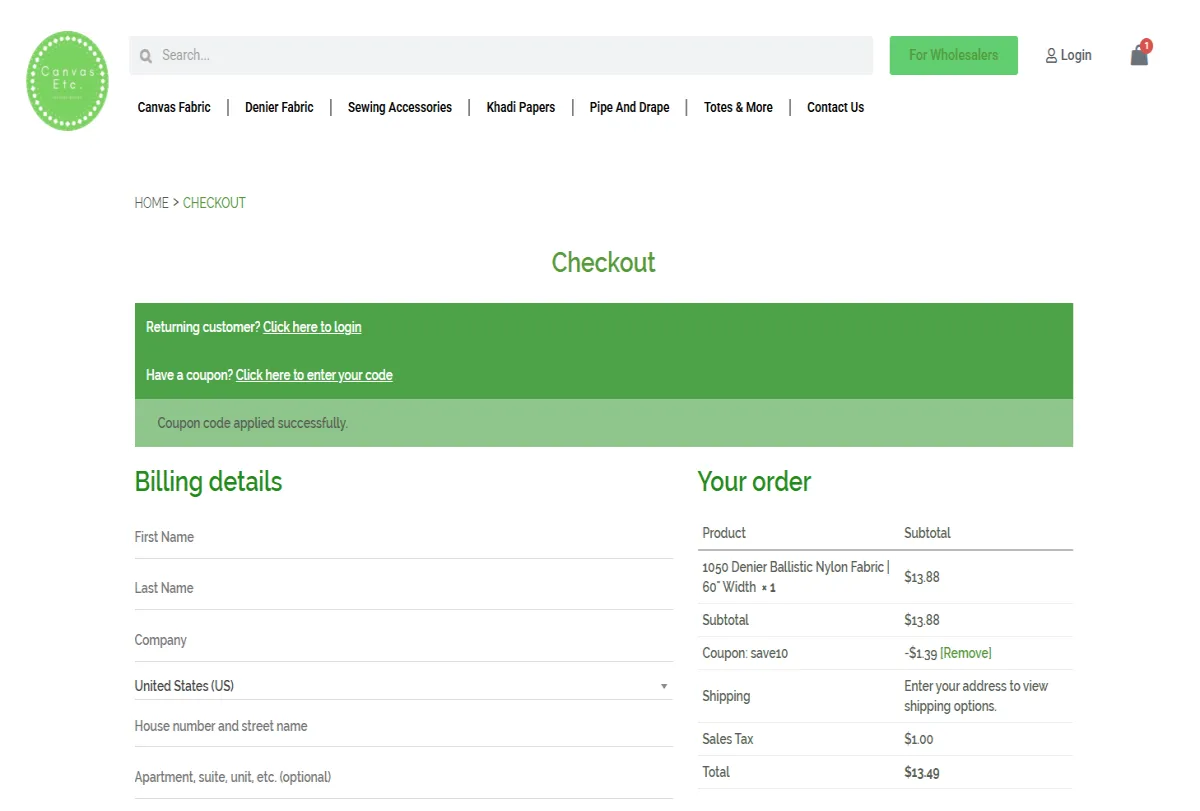1200x811 pixels.
Task: Click the Company input field
Action: [x=400, y=640]
